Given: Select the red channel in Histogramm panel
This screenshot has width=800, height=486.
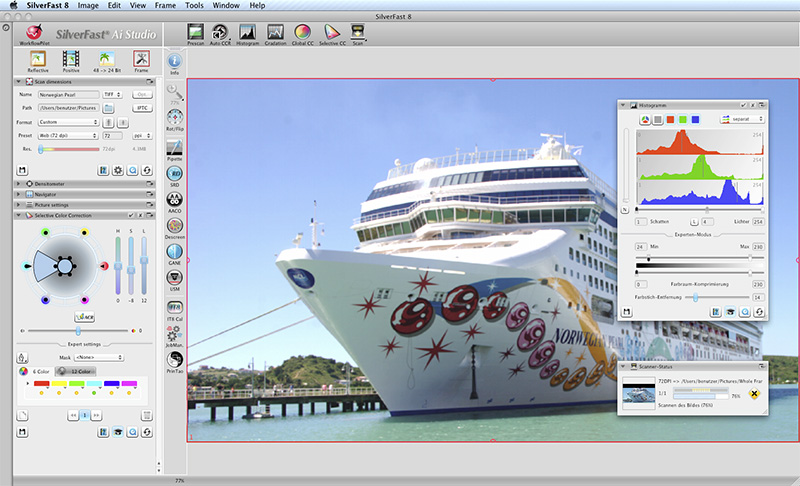Looking at the screenshot, I should tap(672, 120).
